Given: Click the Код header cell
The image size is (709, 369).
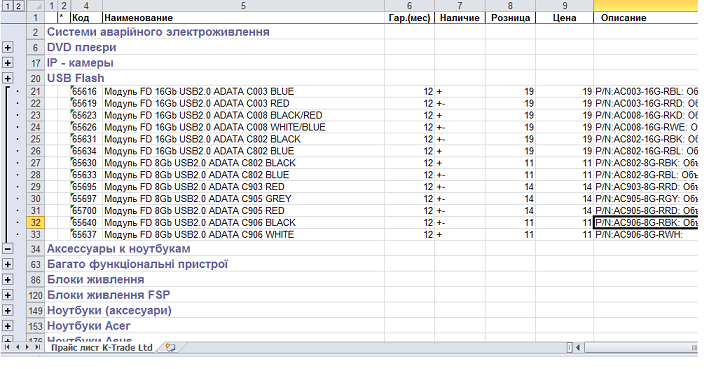Looking at the screenshot, I should [86, 18].
